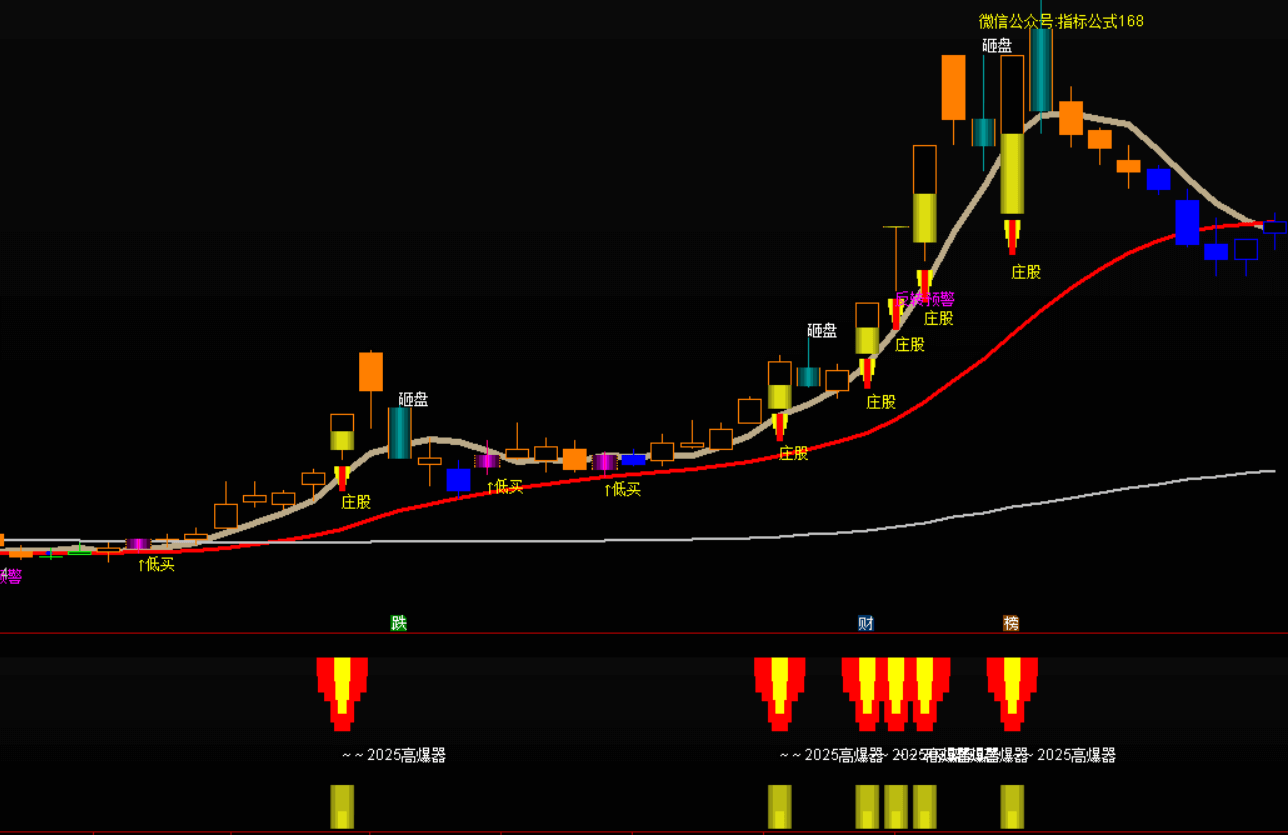Screen dimensions: 1288x835
Task: Click the leftmost yellow bar in bottom panel
Action: (342, 806)
